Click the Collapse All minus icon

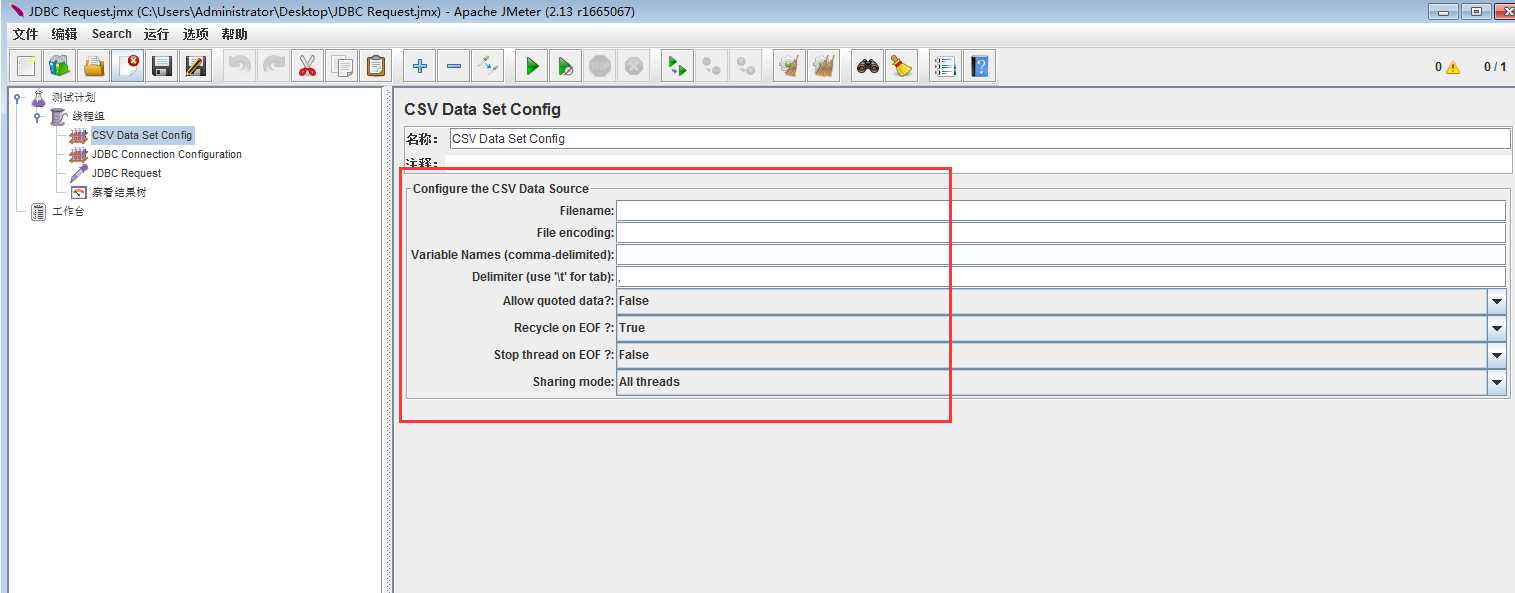(x=454, y=66)
